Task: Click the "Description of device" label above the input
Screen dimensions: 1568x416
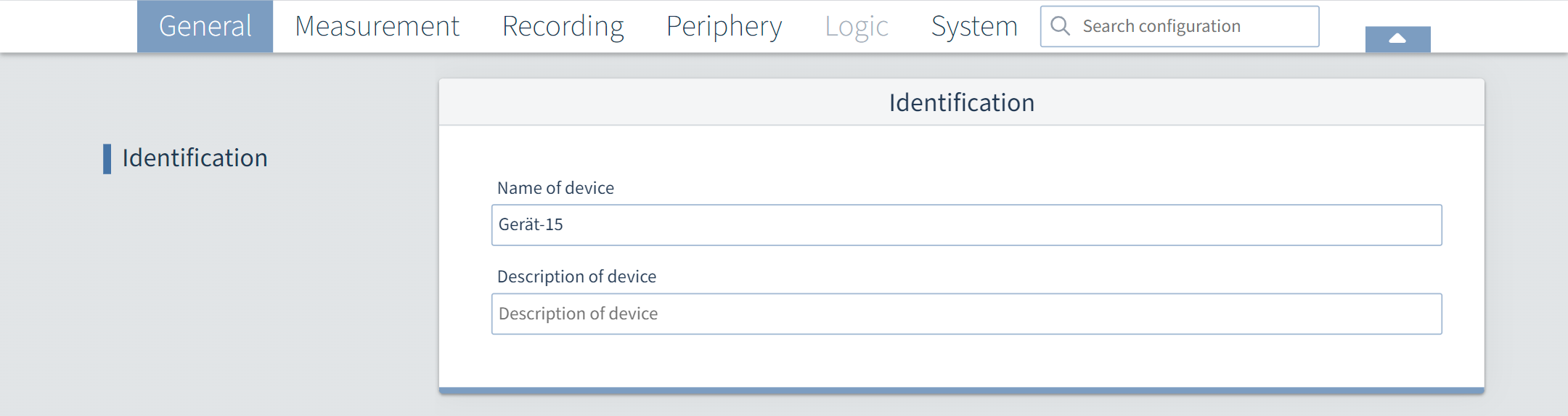Action: pos(576,277)
